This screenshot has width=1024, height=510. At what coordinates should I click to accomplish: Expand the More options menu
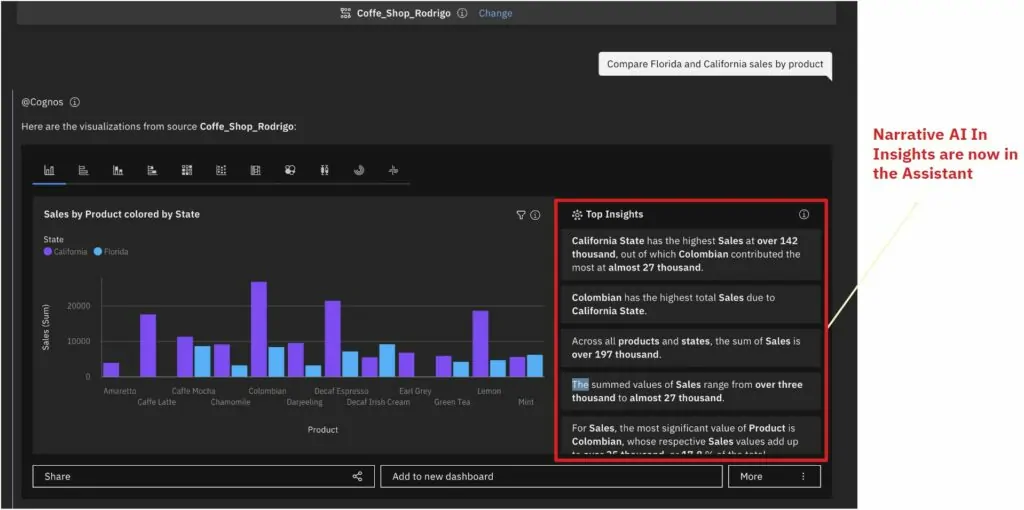pyautogui.click(x=773, y=477)
